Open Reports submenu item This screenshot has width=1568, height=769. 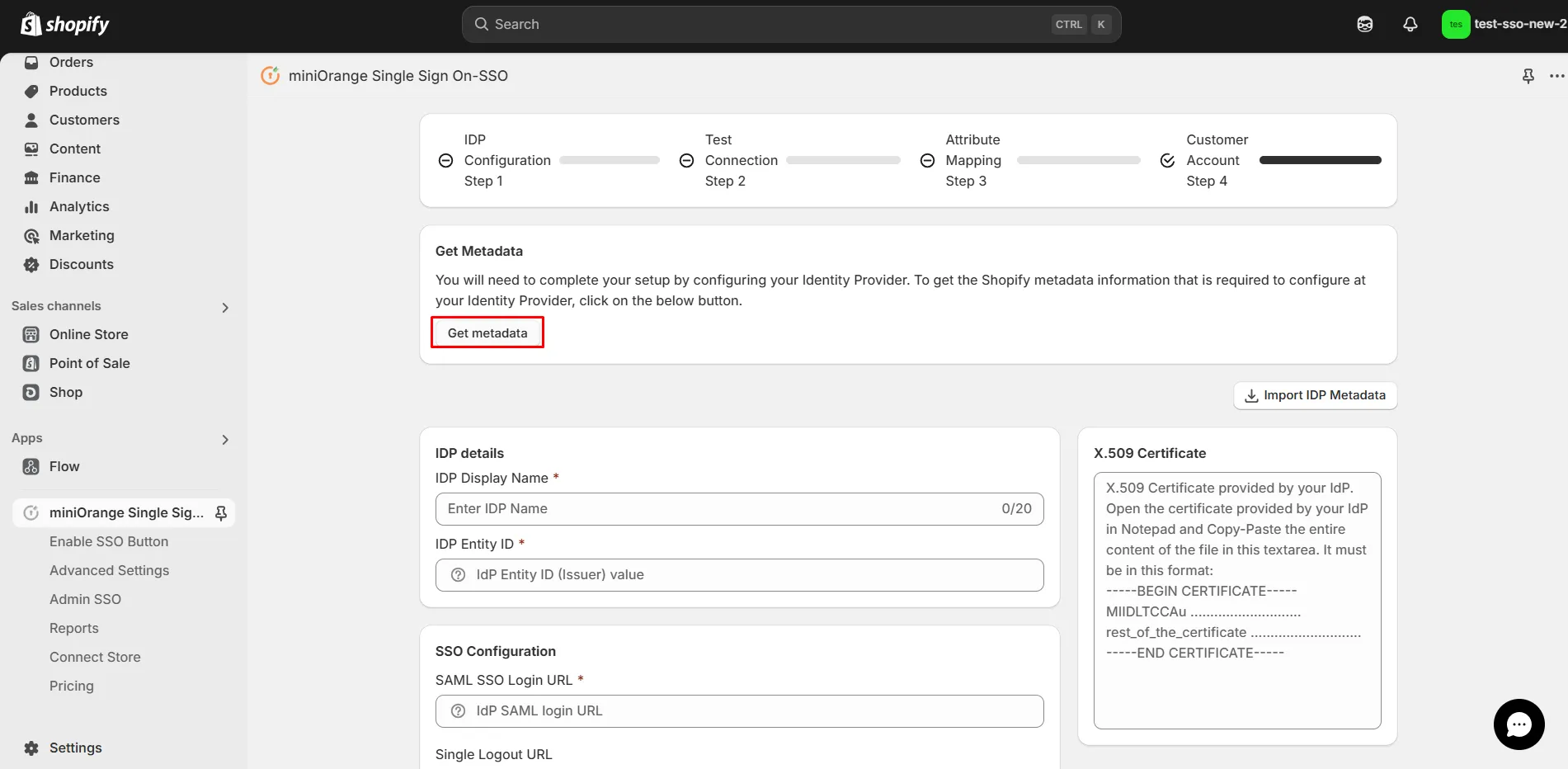(74, 628)
